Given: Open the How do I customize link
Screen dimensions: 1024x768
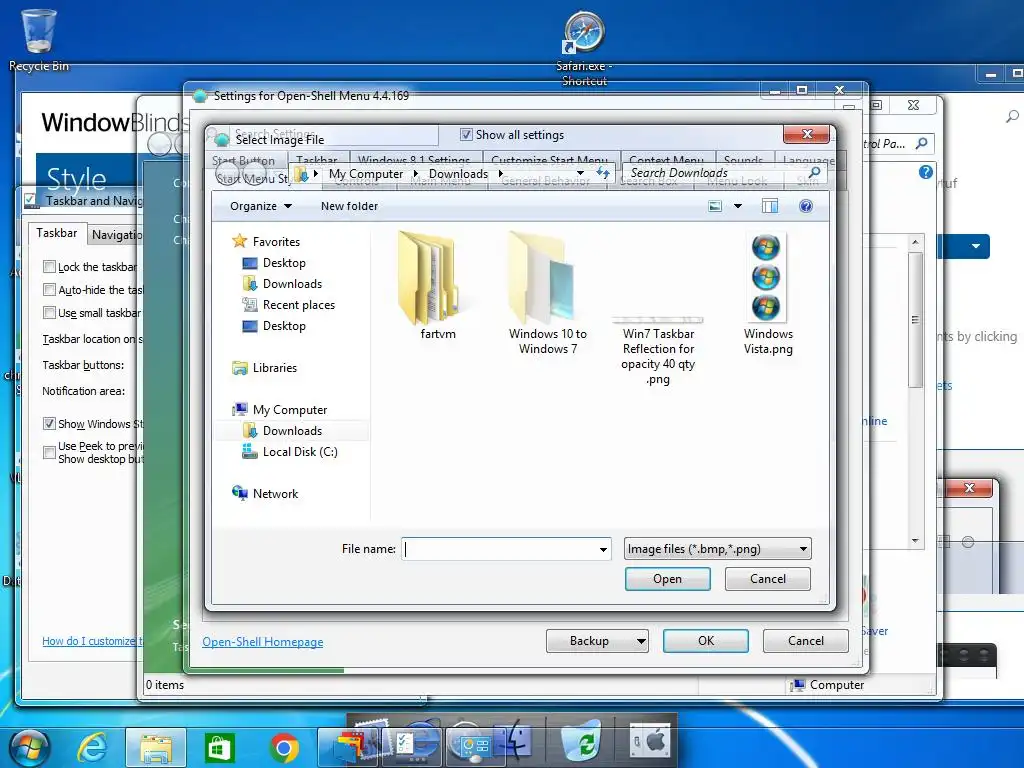Looking at the screenshot, I should [x=90, y=641].
